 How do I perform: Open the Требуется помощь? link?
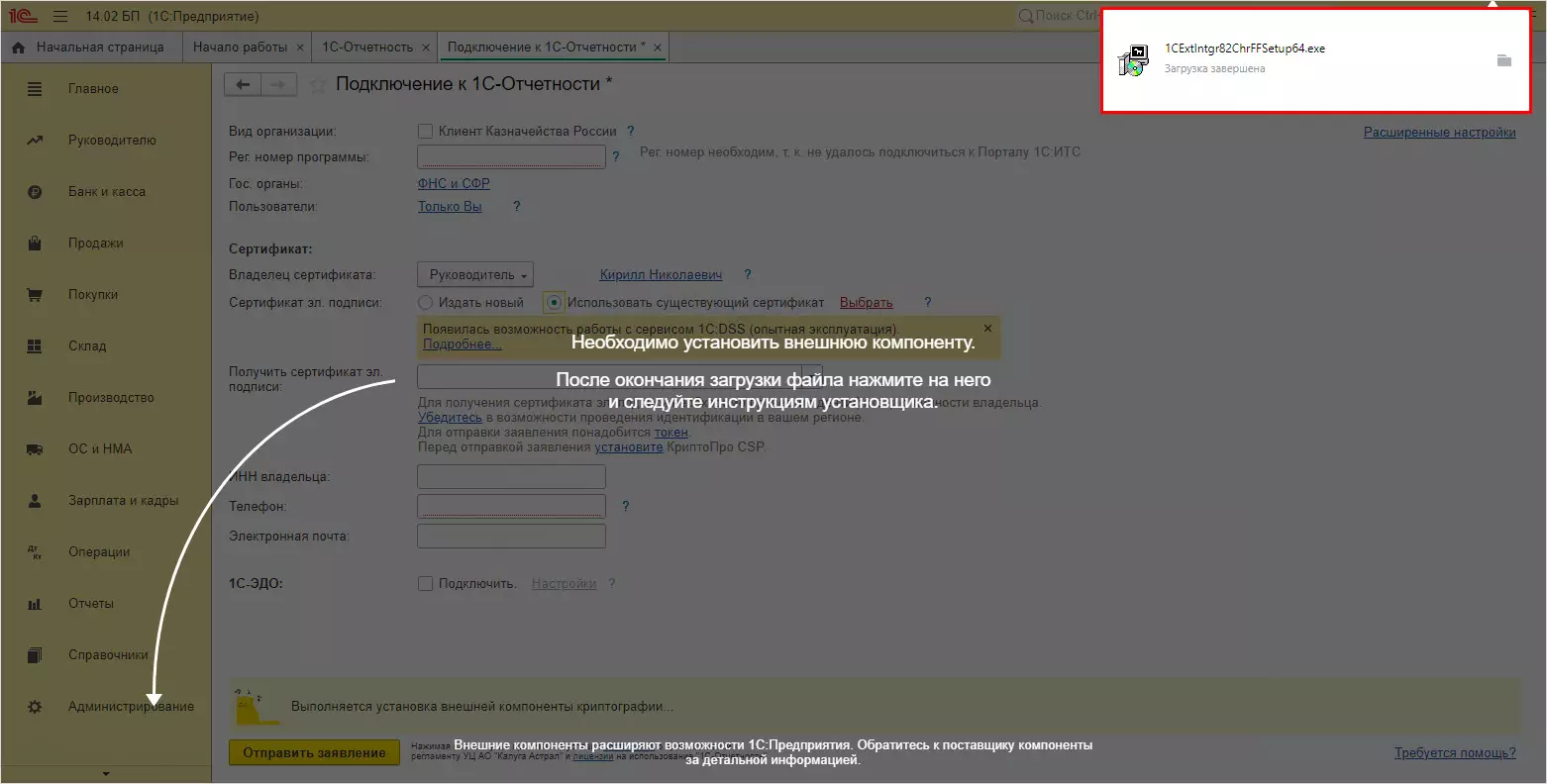pyautogui.click(x=1455, y=753)
